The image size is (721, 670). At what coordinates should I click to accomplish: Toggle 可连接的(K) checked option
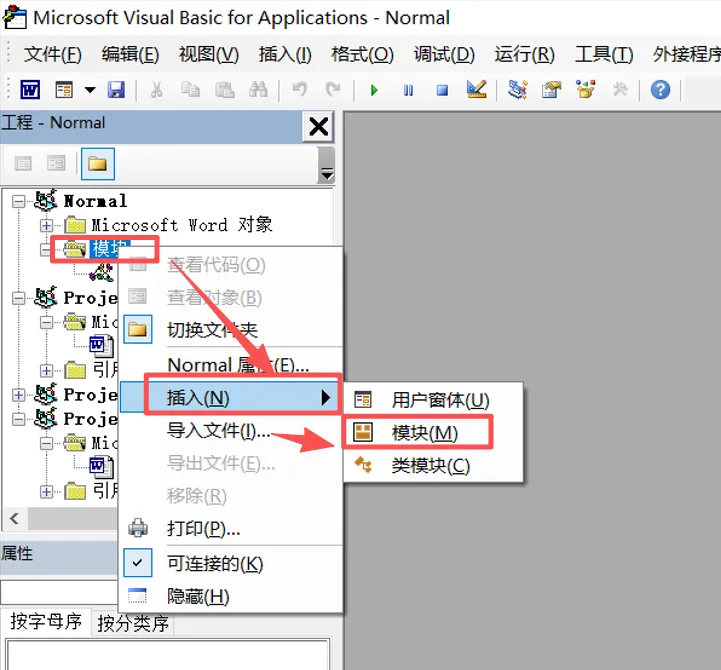tap(231, 563)
